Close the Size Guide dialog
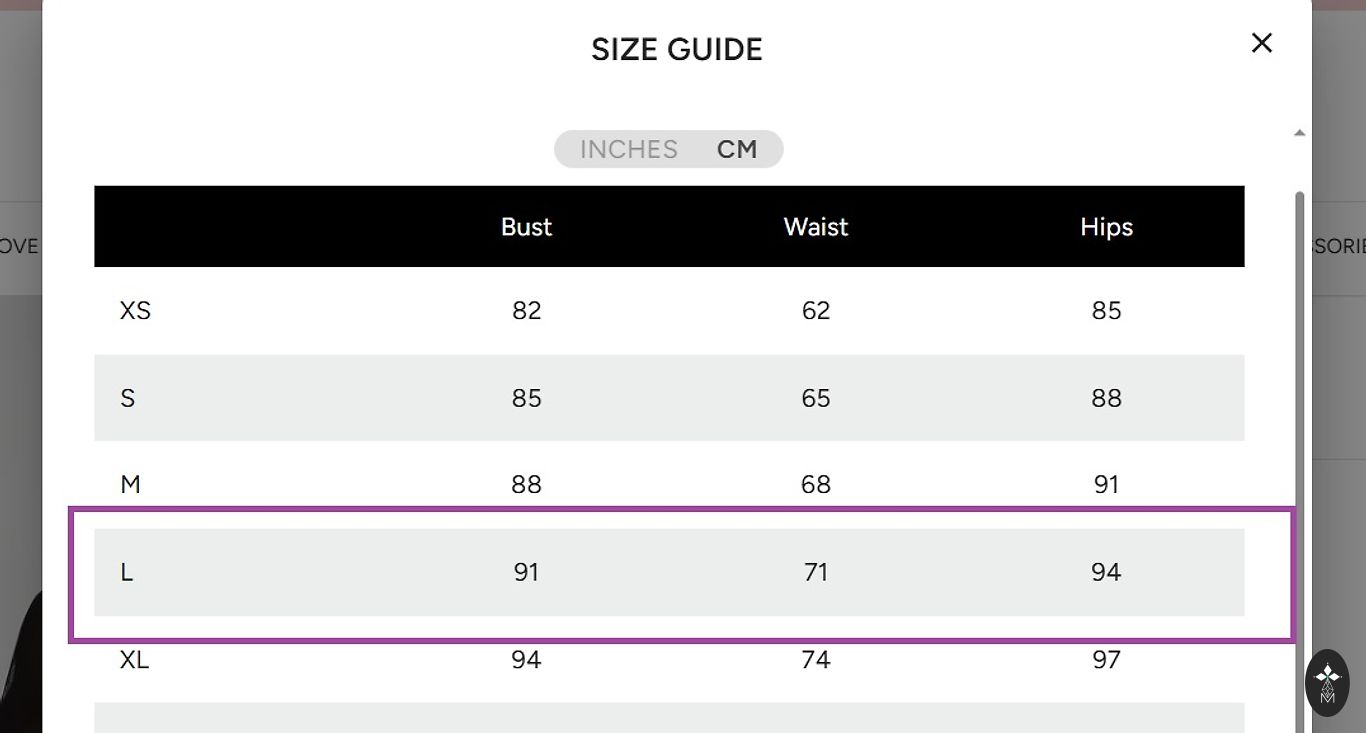The height and width of the screenshot is (733, 1366). 1262,43
